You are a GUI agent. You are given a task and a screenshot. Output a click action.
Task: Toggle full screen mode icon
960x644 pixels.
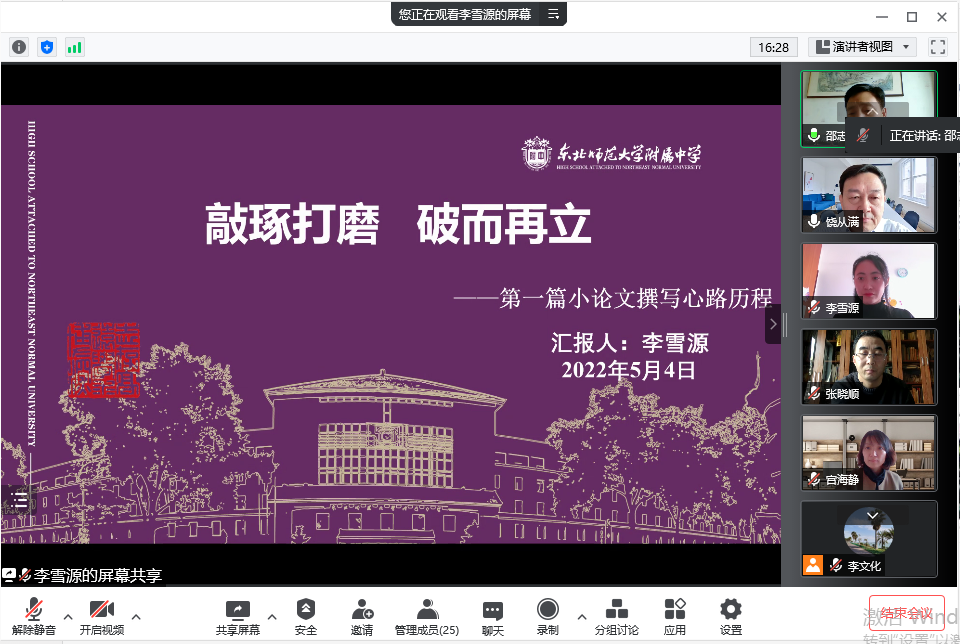[937, 47]
